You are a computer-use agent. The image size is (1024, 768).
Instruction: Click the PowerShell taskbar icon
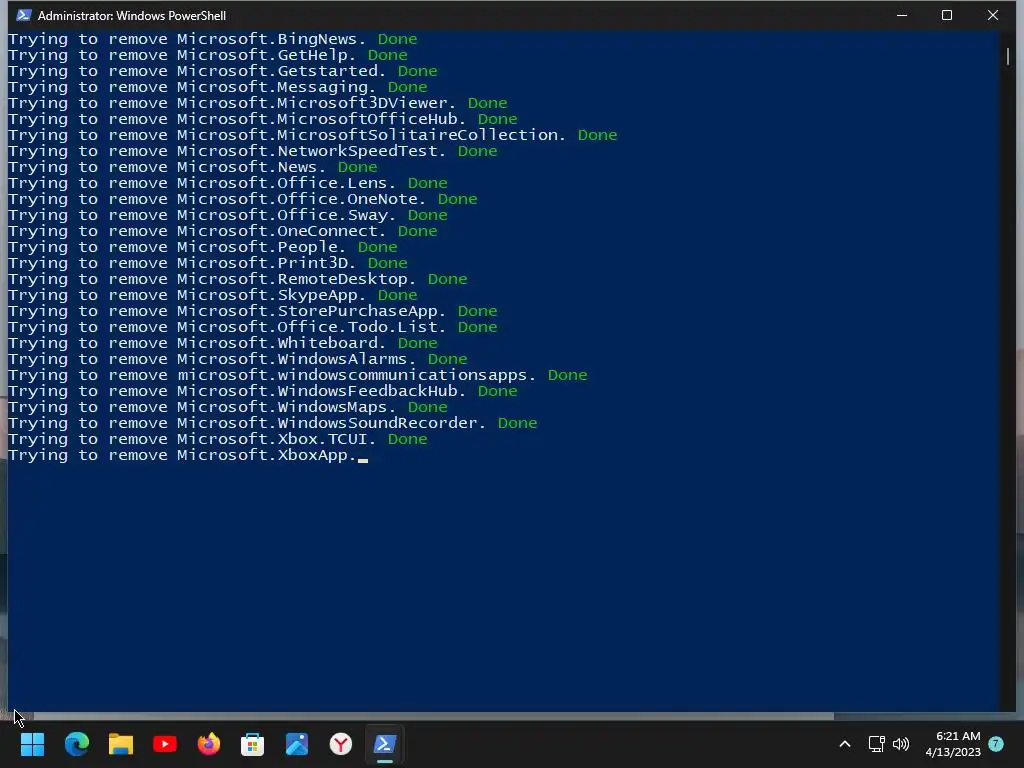pos(385,744)
